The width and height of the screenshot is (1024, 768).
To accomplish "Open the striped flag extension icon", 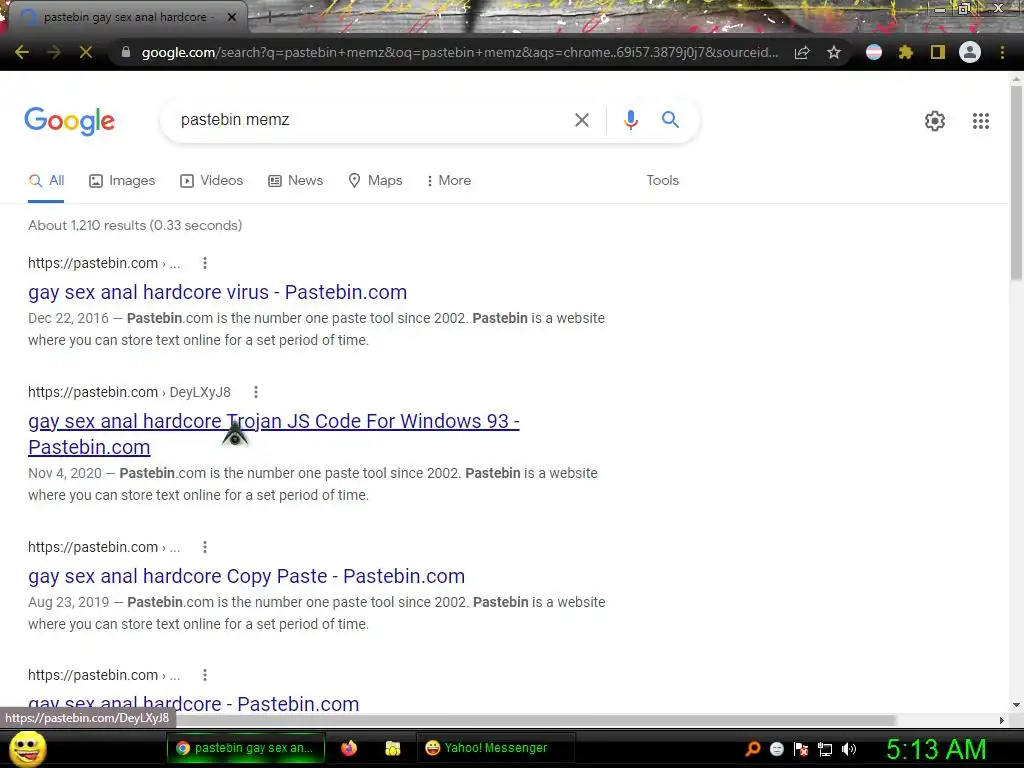I will (x=874, y=52).
